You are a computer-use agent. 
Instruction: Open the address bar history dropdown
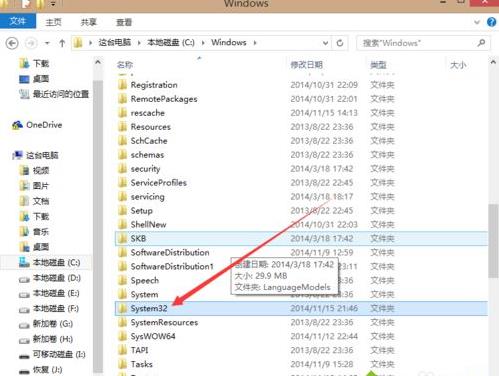click(325, 43)
